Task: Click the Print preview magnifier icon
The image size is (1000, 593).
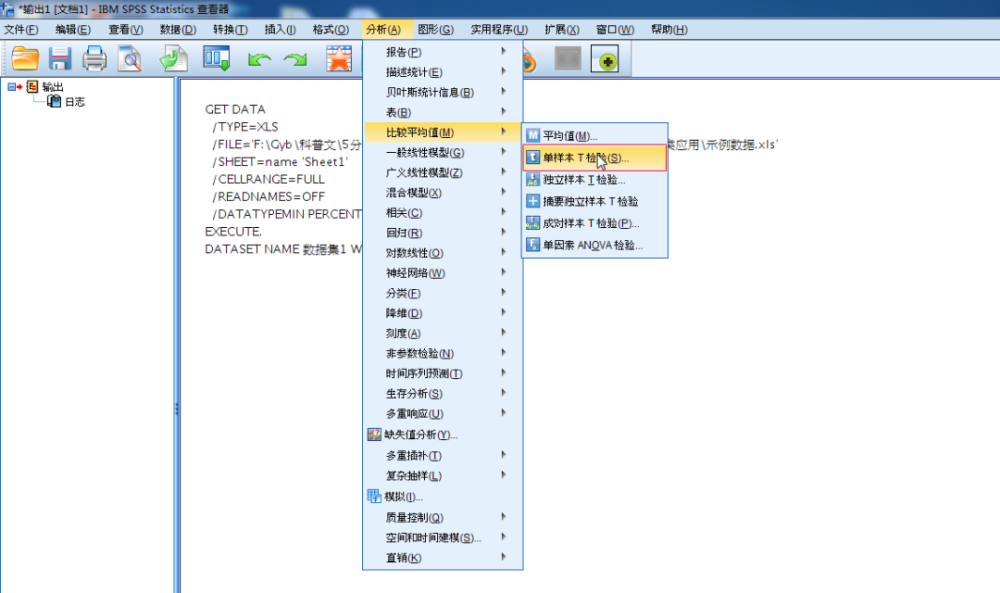Action: tap(130, 59)
